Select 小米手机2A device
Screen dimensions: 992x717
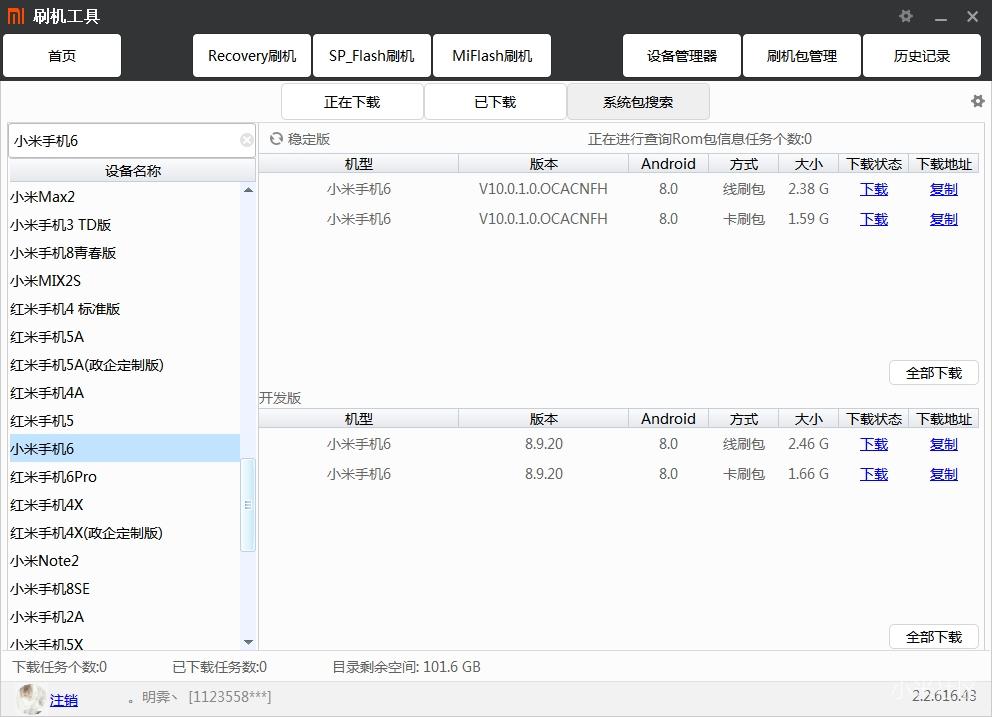point(124,616)
